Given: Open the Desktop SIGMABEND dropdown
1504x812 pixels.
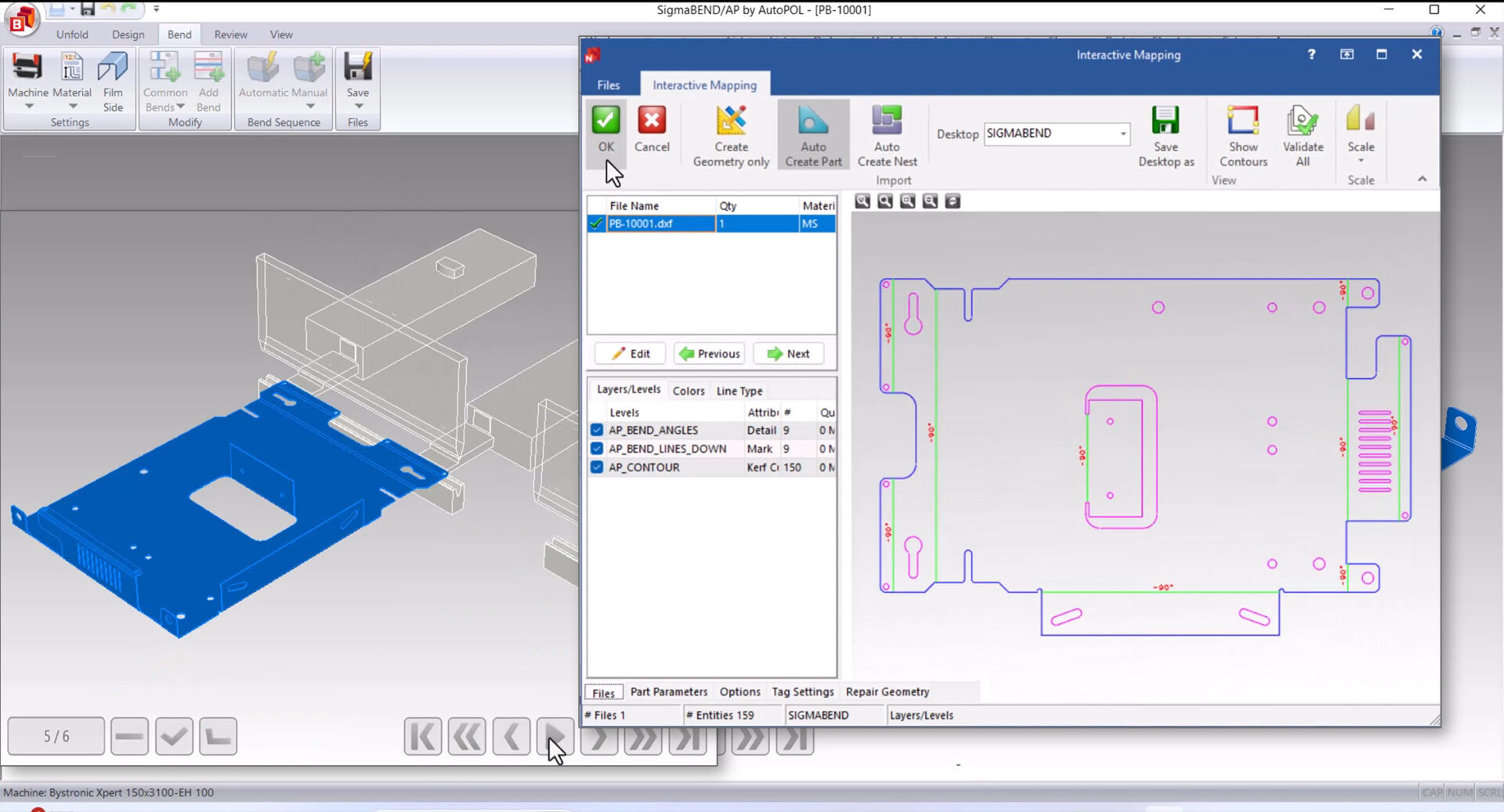Looking at the screenshot, I should [1122, 134].
